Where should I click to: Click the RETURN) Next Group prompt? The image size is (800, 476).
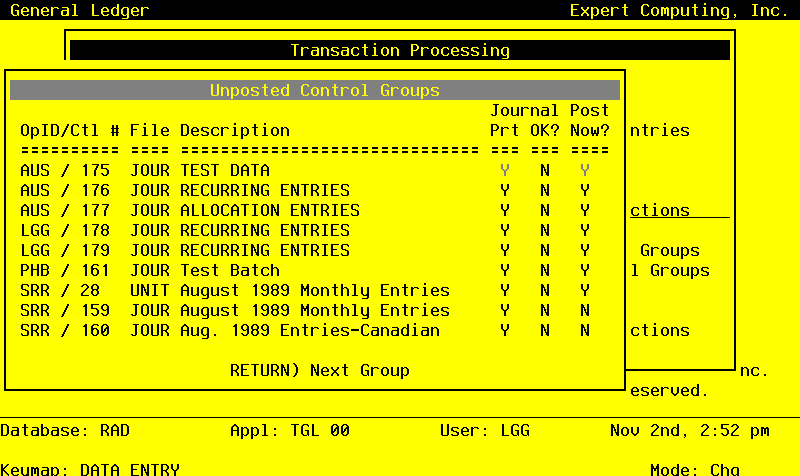[x=320, y=370]
